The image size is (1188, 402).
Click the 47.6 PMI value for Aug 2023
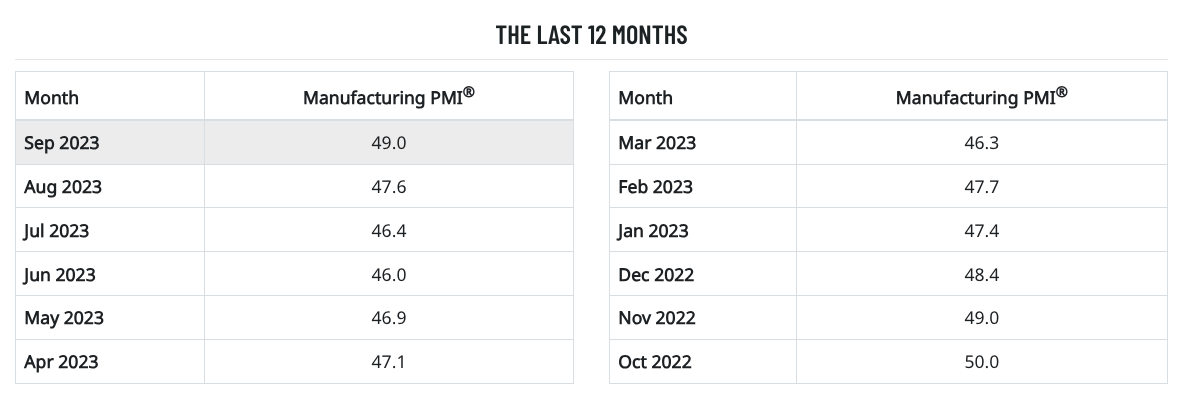[x=388, y=187]
